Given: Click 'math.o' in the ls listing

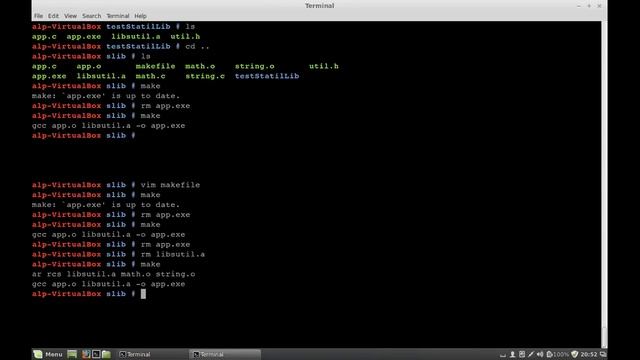Looking at the screenshot, I should pos(200,66).
